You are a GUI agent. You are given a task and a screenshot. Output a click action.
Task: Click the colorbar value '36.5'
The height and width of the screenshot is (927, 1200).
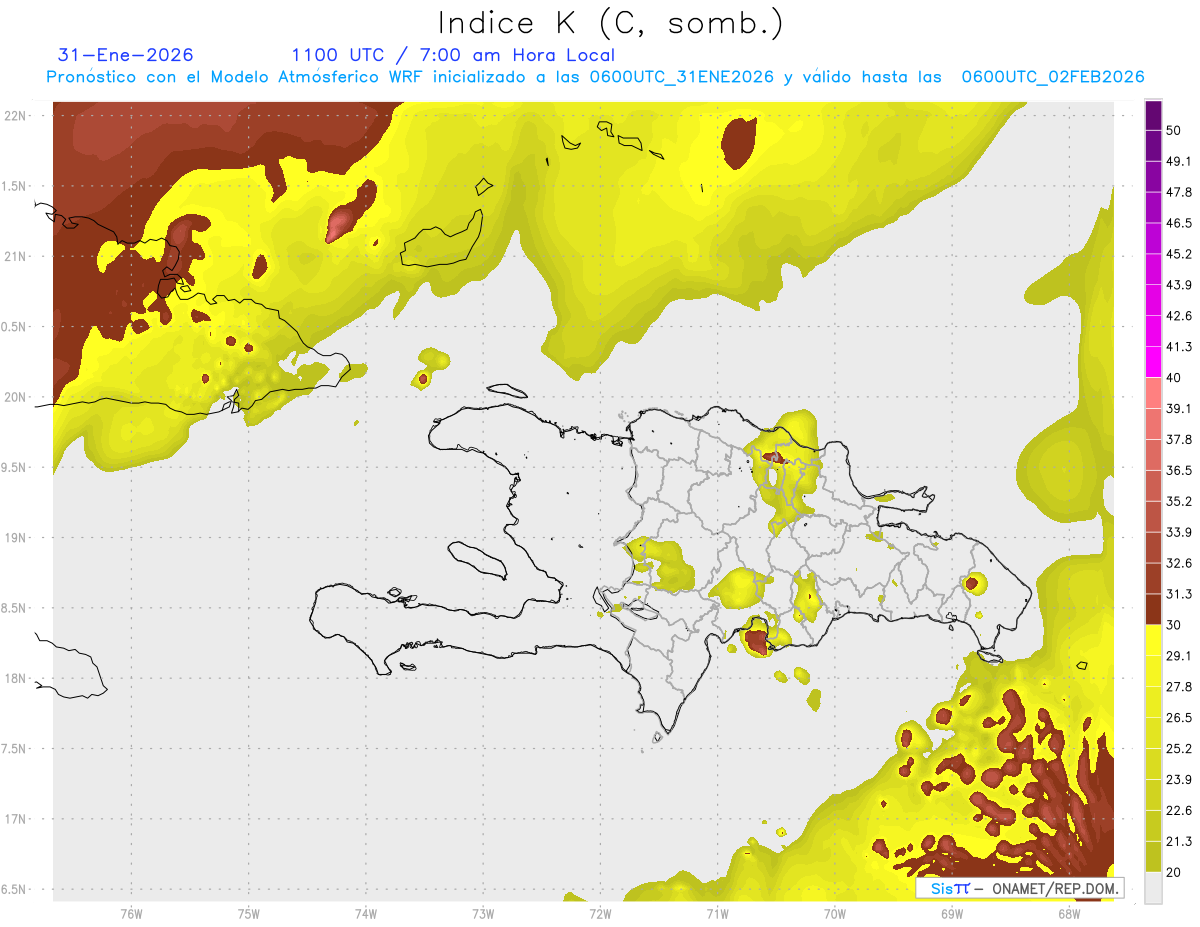pos(1178,470)
